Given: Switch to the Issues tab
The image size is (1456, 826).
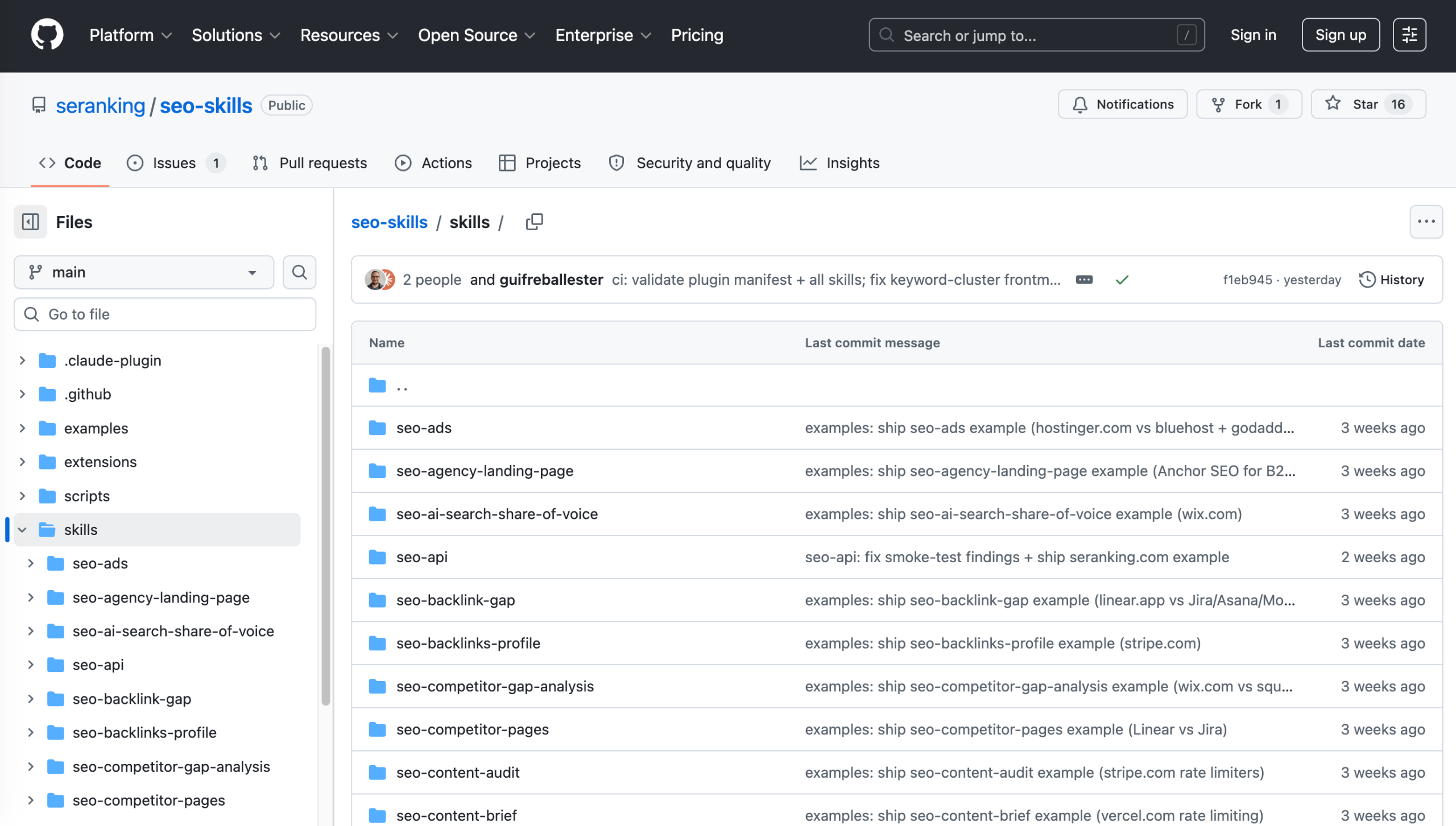Looking at the screenshot, I should (176, 163).
